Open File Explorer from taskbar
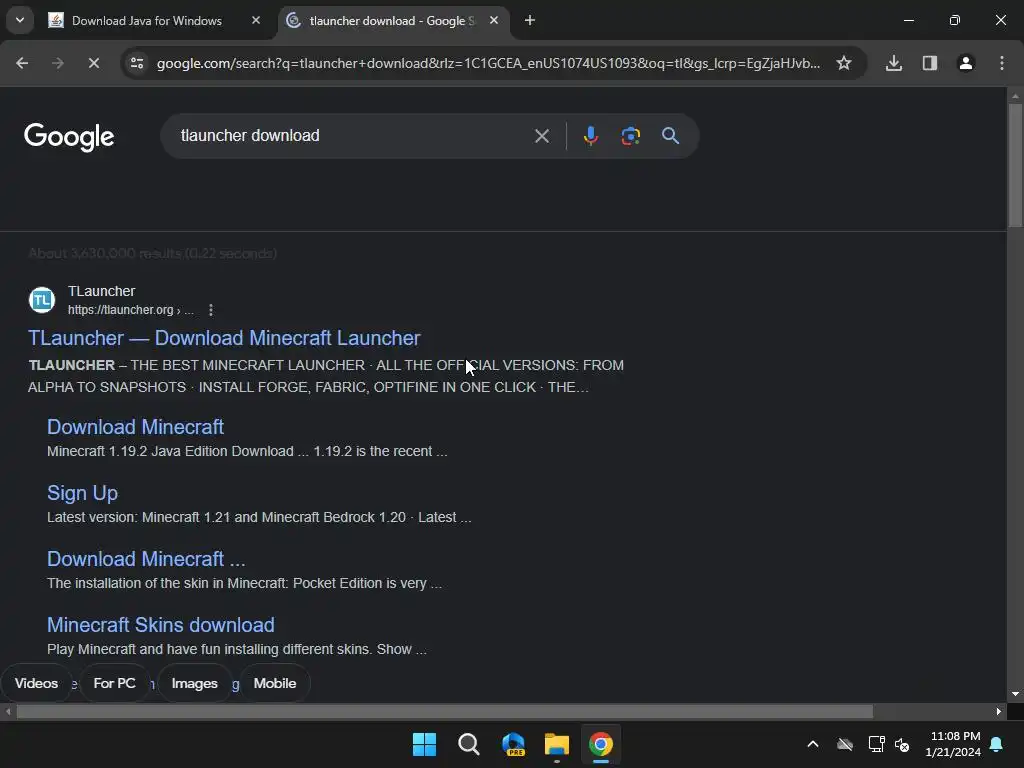The image size is (1024, 768). [x=557, y=744]
